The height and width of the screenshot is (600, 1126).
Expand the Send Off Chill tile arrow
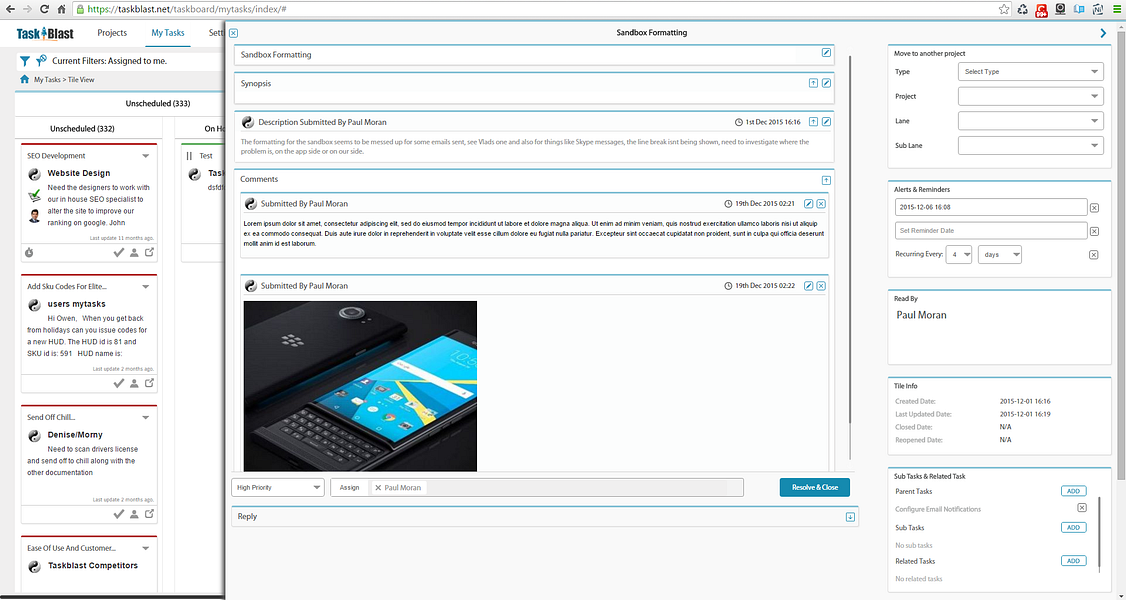146,417
